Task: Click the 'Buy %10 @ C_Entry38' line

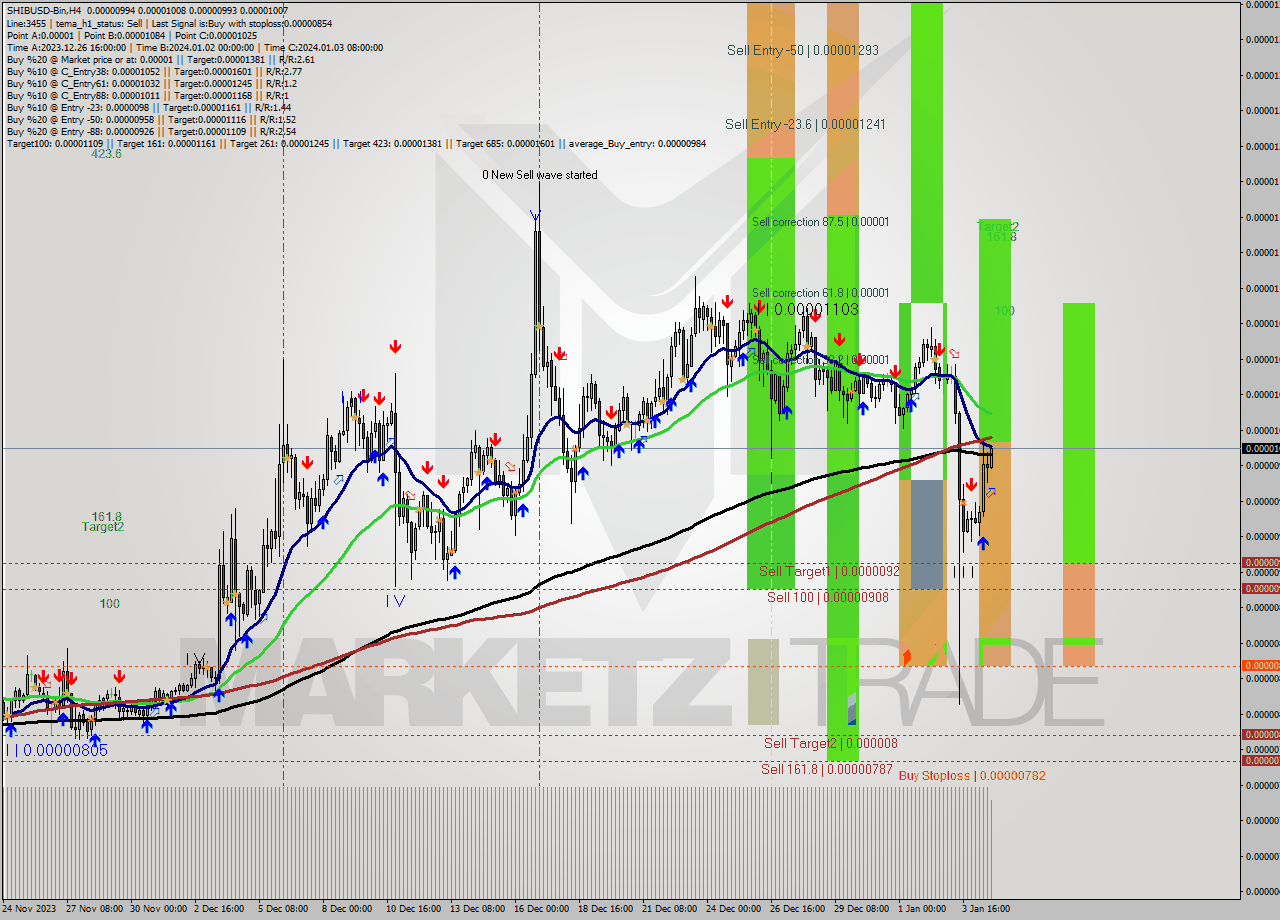Action: [x=154, y=71]
